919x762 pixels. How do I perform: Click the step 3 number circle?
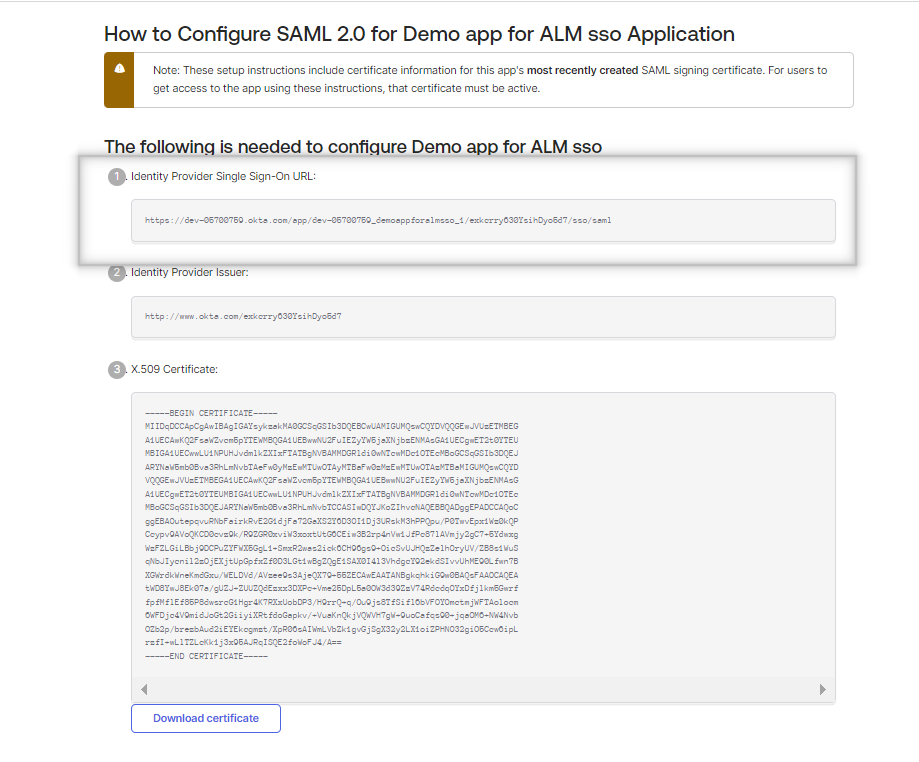pyautogui.click(x=117, y=370)
